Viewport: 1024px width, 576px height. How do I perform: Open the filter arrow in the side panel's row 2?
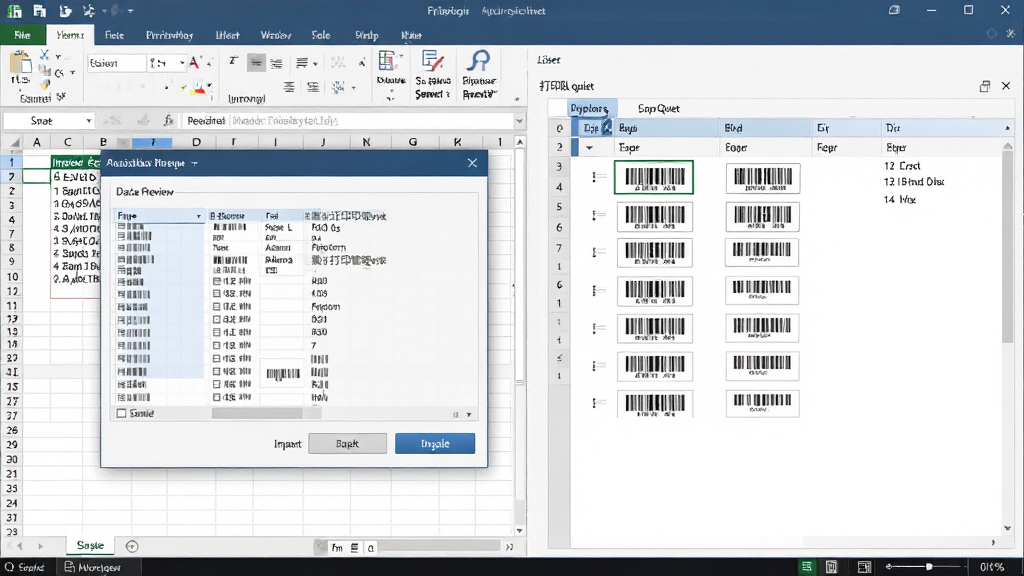589,148
